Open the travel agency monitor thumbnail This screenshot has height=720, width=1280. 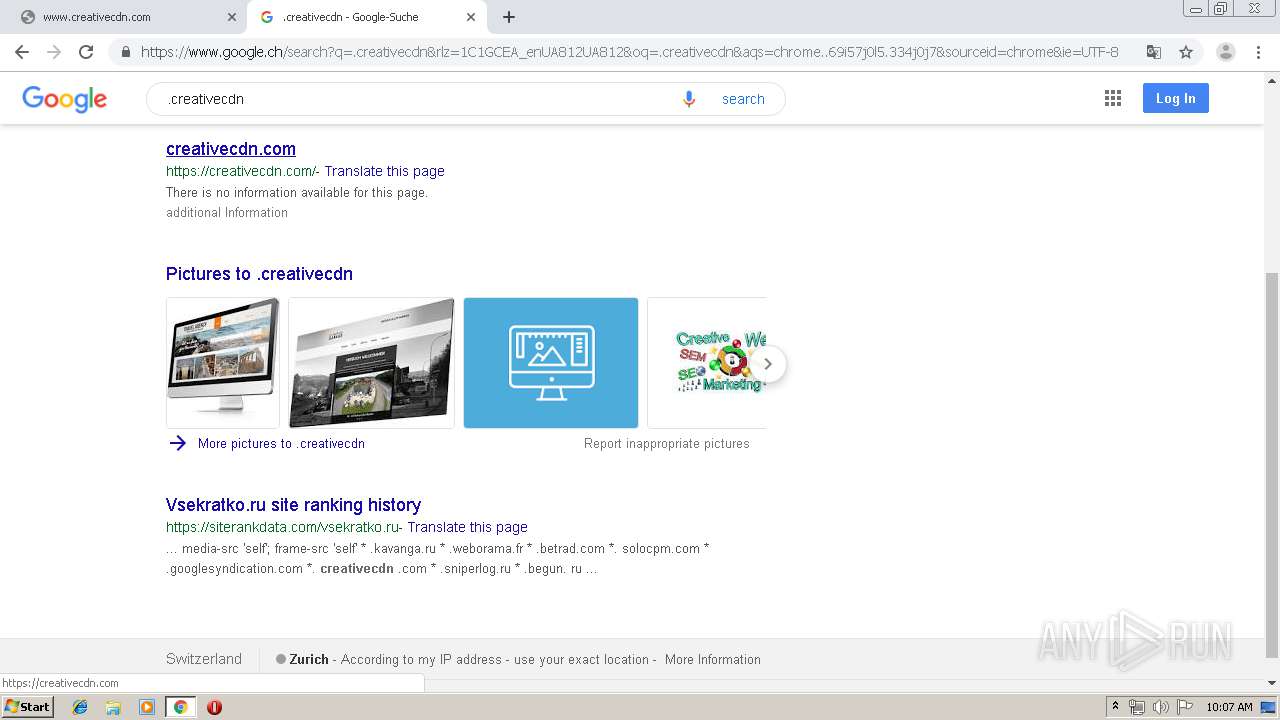point(223,363)
